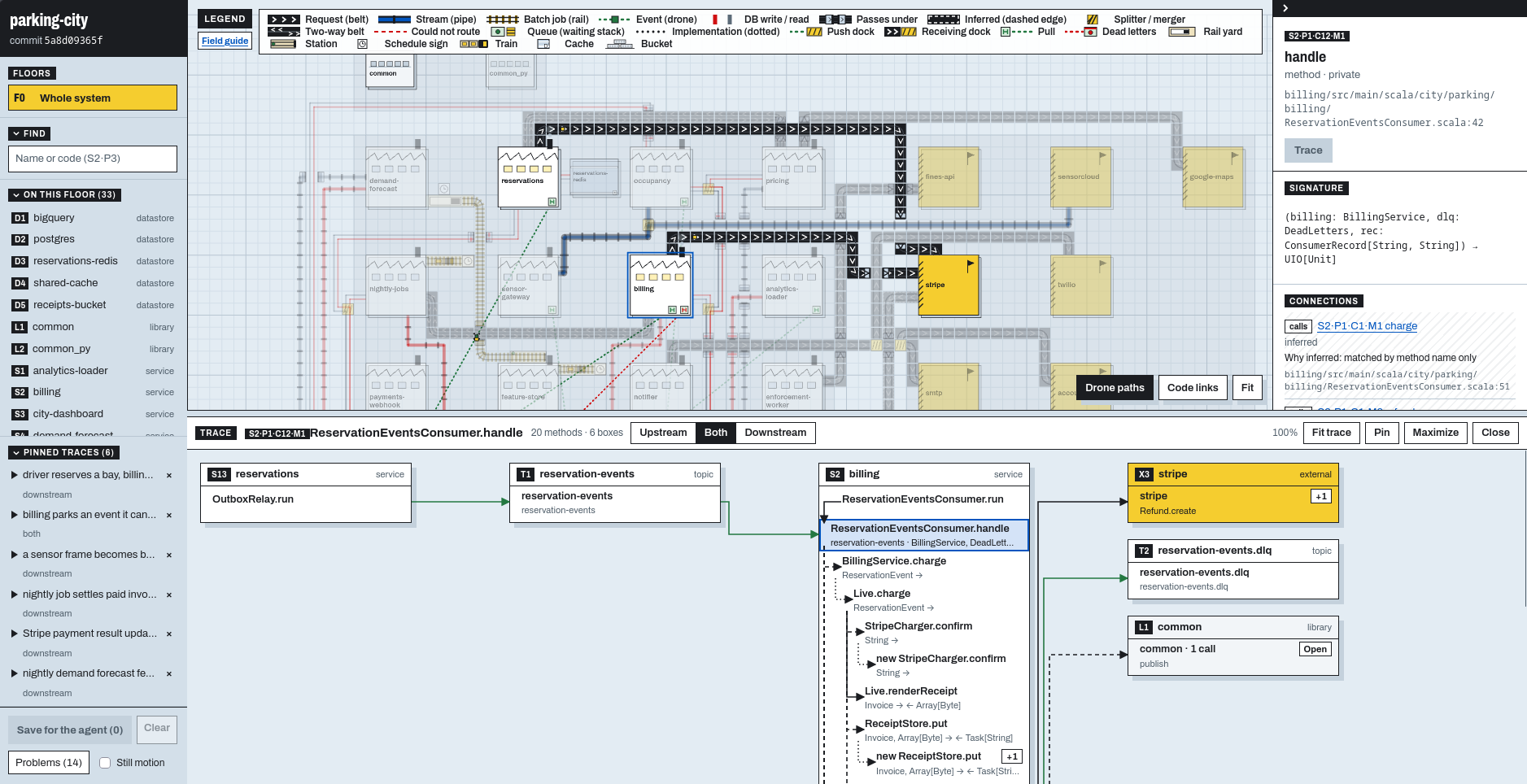Select floor F0 Whole system
The image size is (1527, 784).
[x=93, y=98]
